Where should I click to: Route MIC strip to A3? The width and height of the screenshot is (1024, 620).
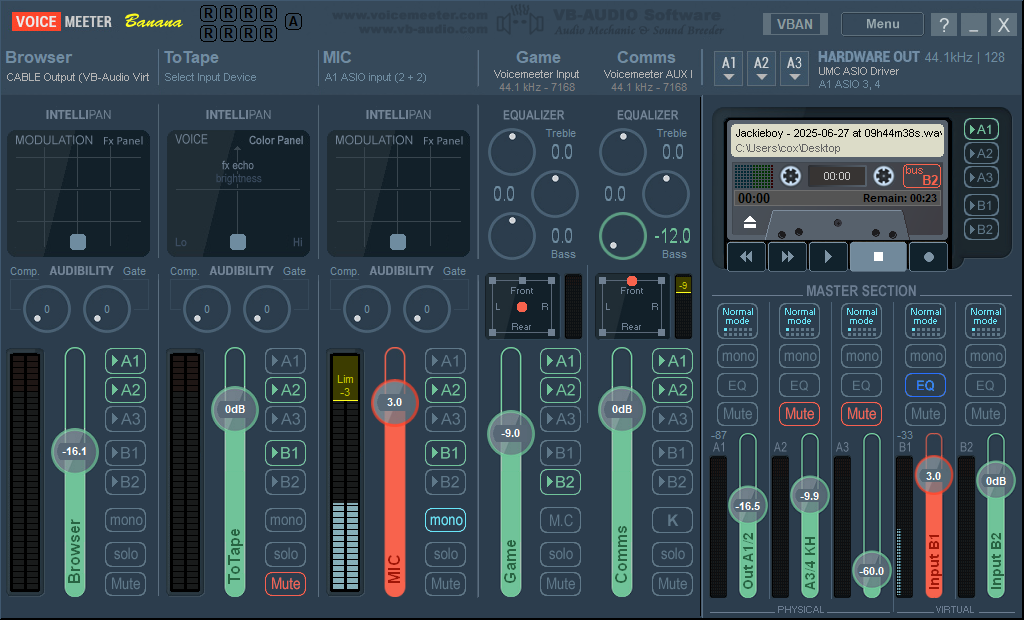tap(445, 419)
